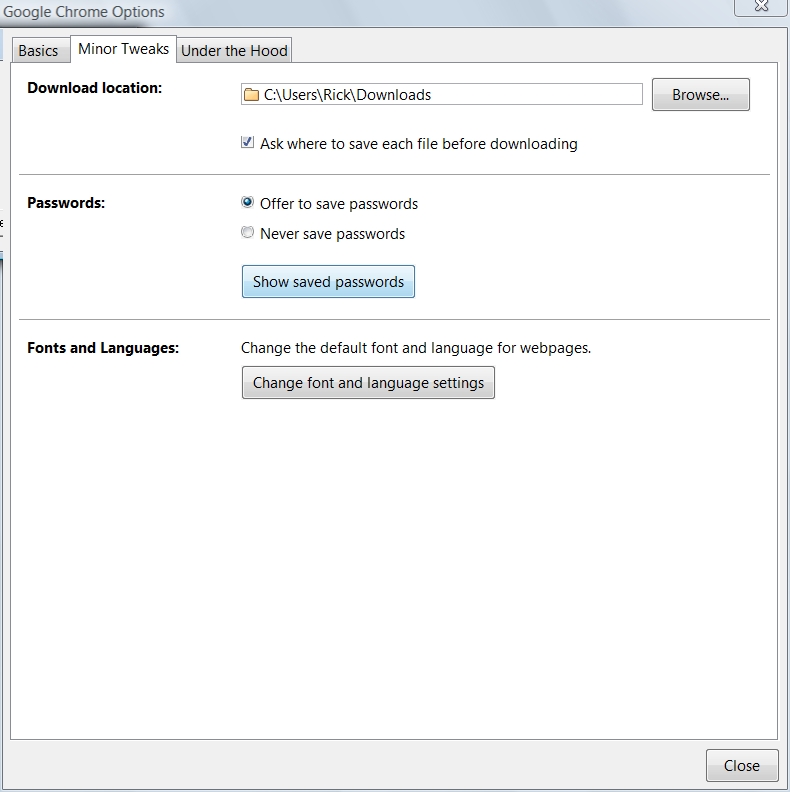This screenshot has width=790, height=792.
Task: Click the 'Download location:' heading label
Action: [x=94, y=88]
